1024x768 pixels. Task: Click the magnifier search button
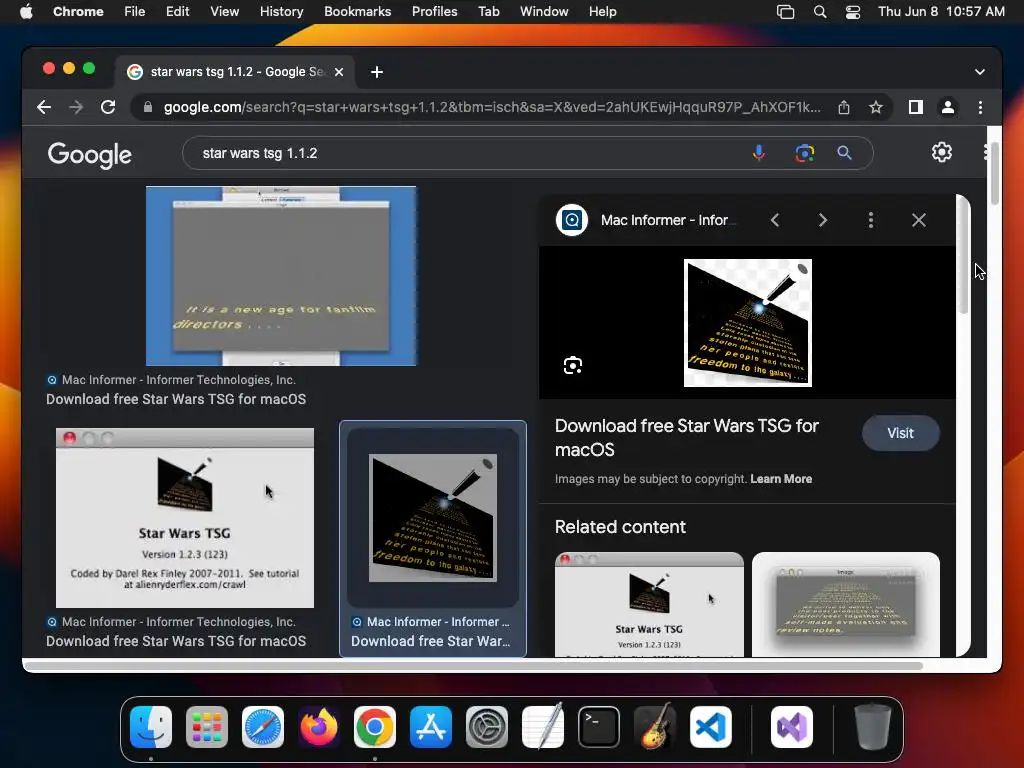(x=844, y=153)
